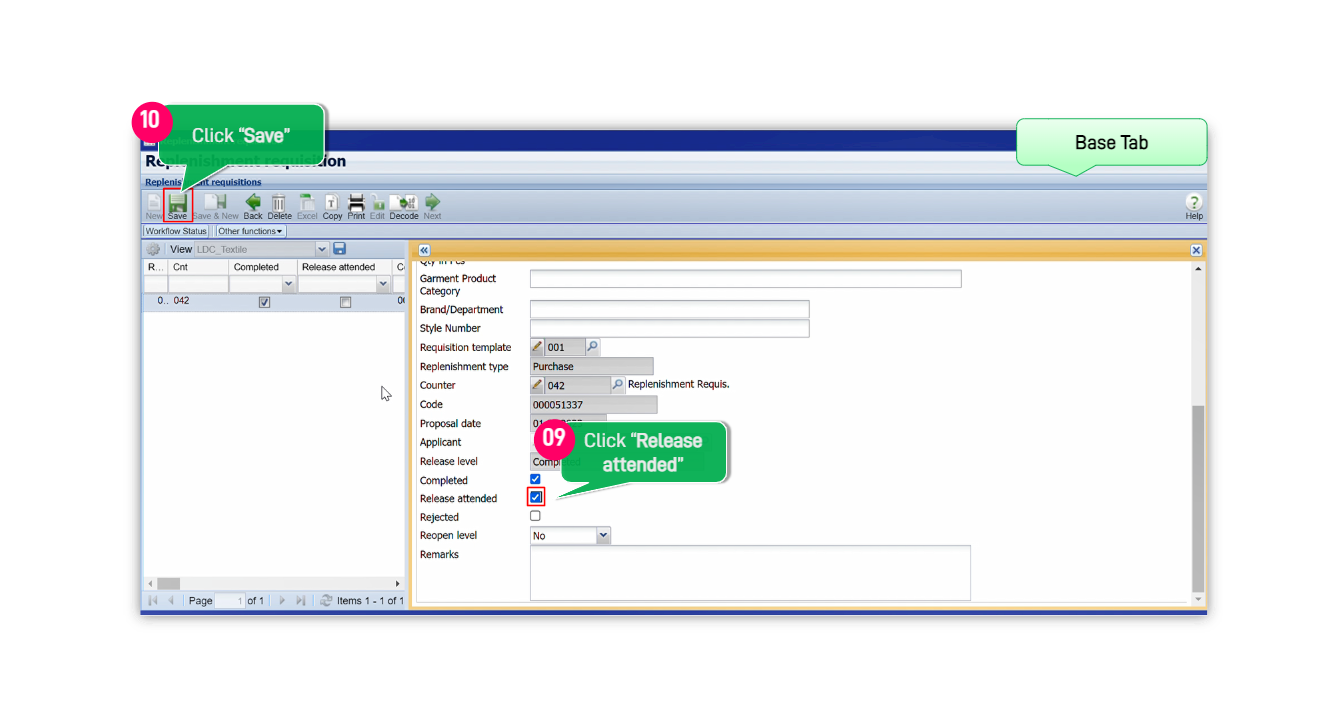This screenshot has height=726, width=1320.
Task: Click the Completed column header
Action: 263,267
